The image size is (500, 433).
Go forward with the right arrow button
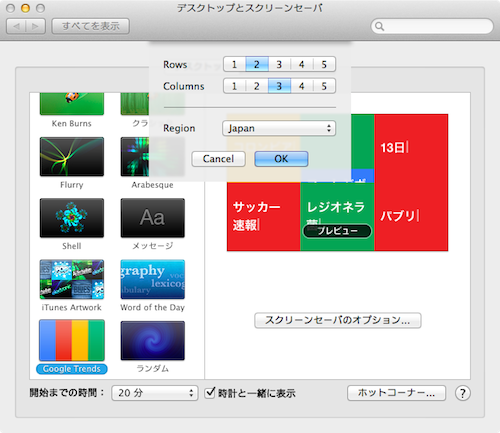[x=35, y=26]
